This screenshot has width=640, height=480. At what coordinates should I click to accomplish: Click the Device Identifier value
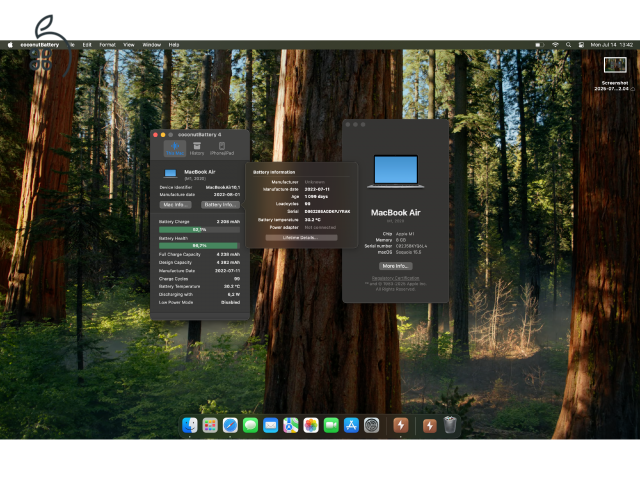coord(223,187)
